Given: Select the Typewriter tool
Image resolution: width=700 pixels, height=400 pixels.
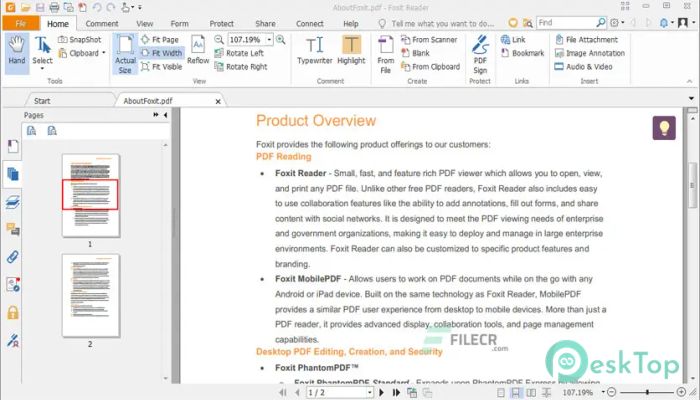Looking at the screenshot, I should point(315,50).
